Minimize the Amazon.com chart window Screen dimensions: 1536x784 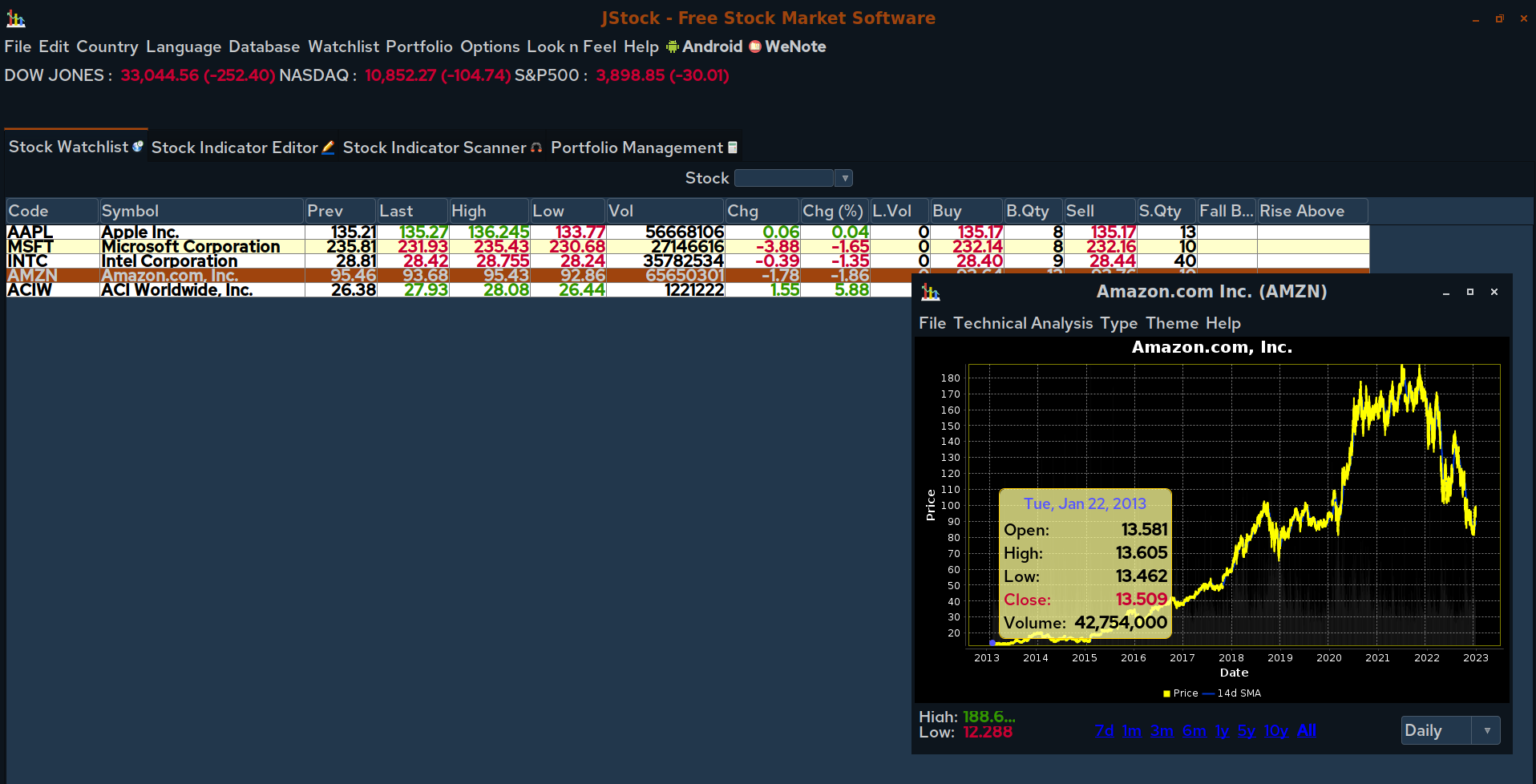tap(1446, 293)
